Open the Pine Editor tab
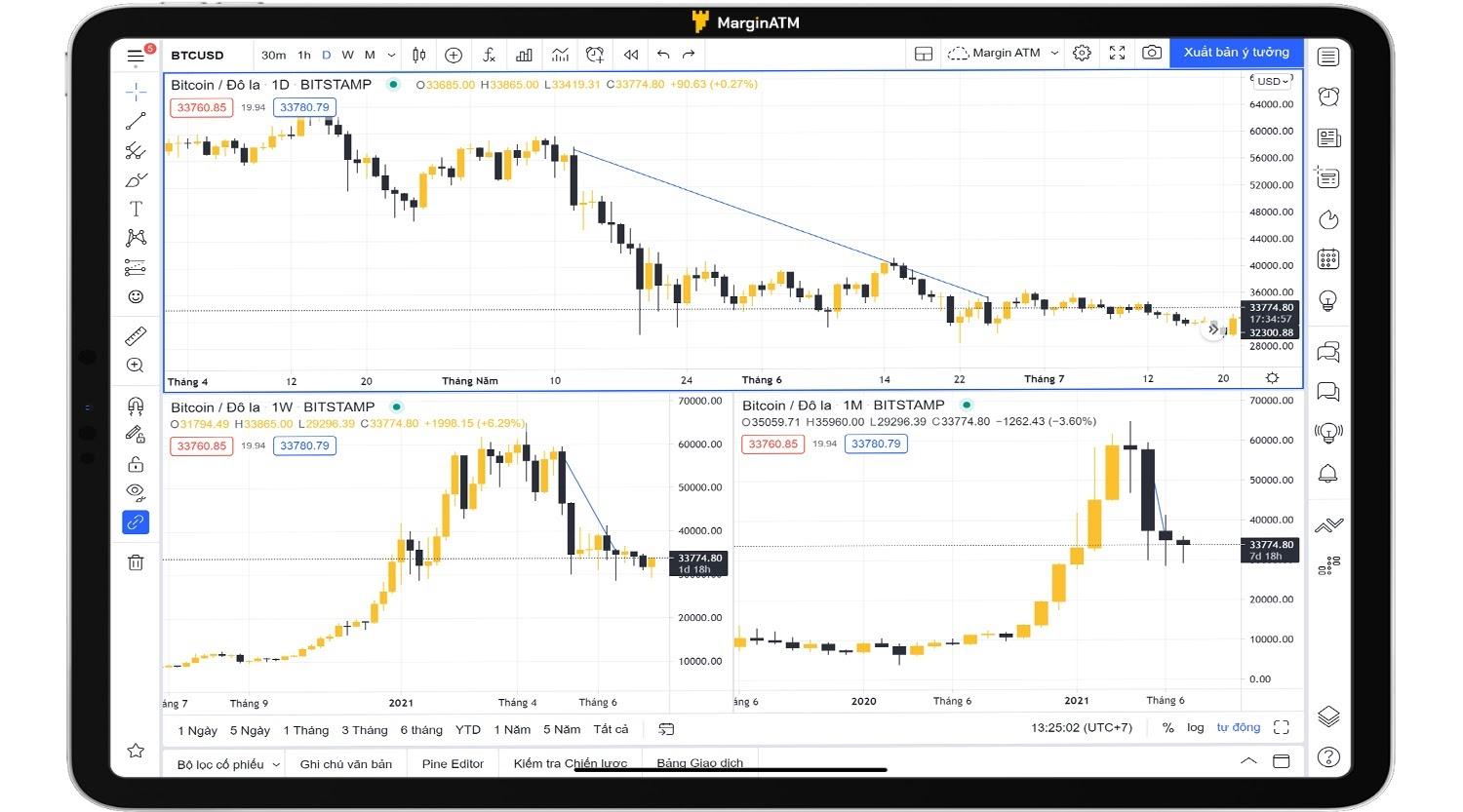 (x=453, y=764)
